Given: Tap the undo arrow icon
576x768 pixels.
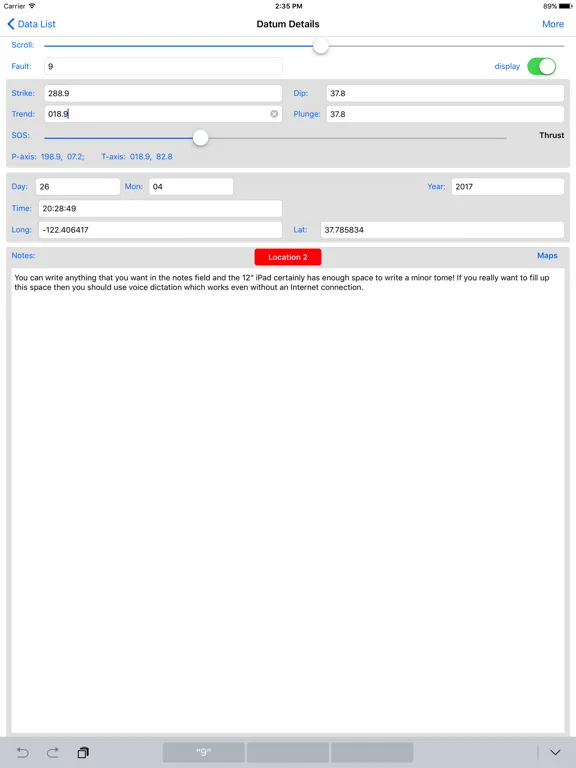Looking at the screenshot, I should click(x=23, y=752).
